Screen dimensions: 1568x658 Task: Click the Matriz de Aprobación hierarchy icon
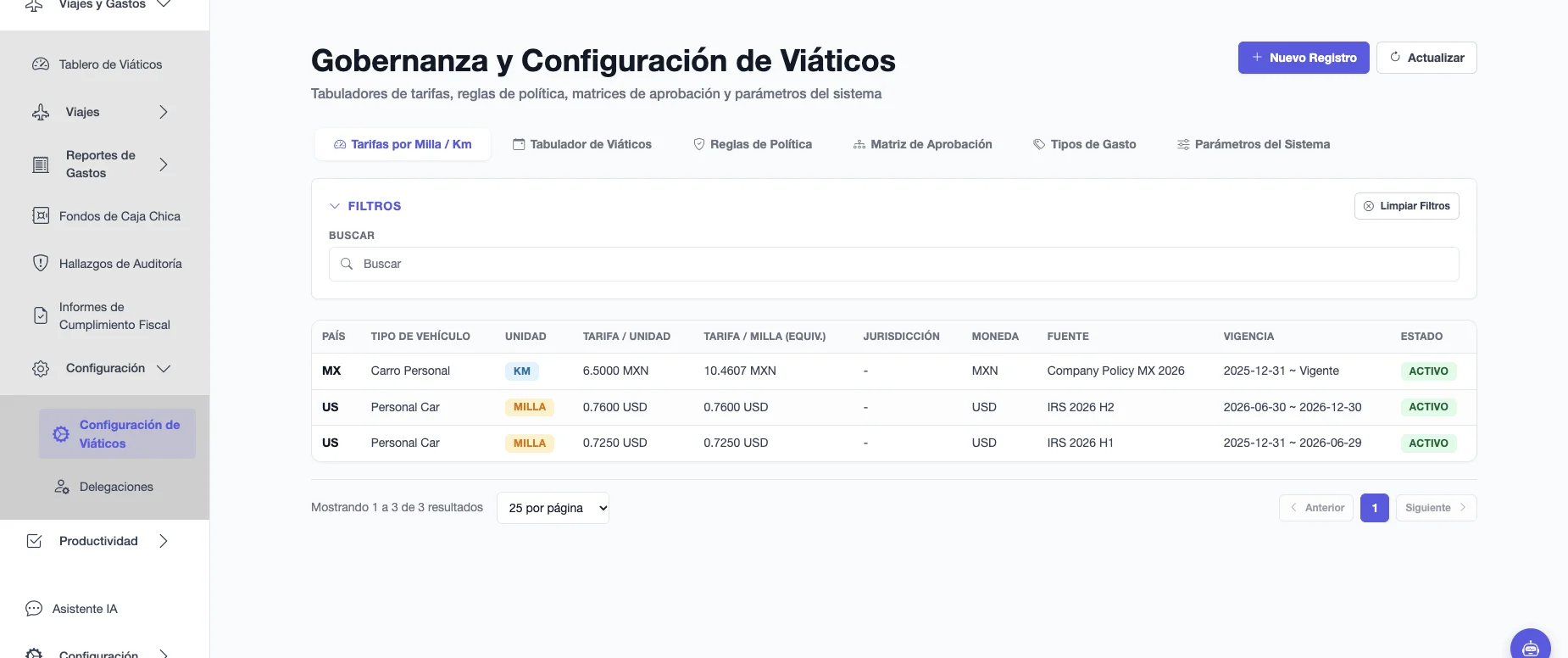coord(859,144)
